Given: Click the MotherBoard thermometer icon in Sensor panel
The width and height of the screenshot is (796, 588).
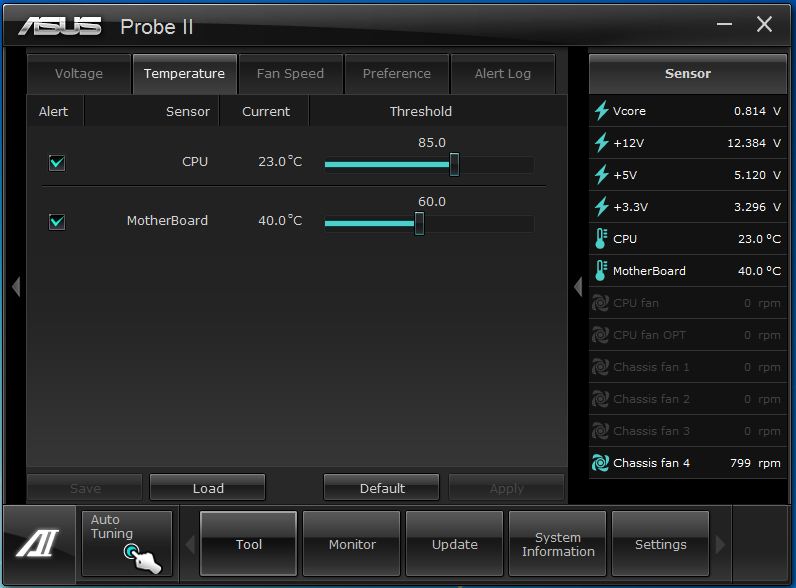Looking at the screenshot, I should [x=601, y=271].
